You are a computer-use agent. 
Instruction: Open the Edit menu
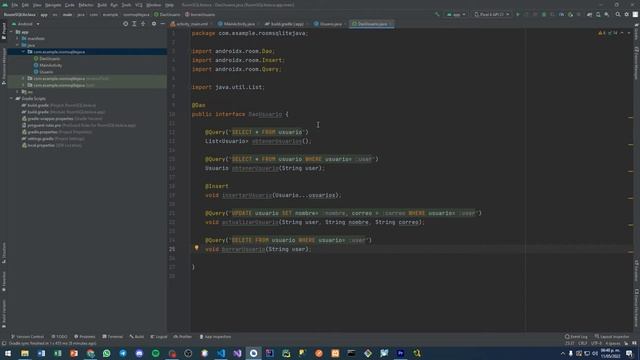(25, 5)
